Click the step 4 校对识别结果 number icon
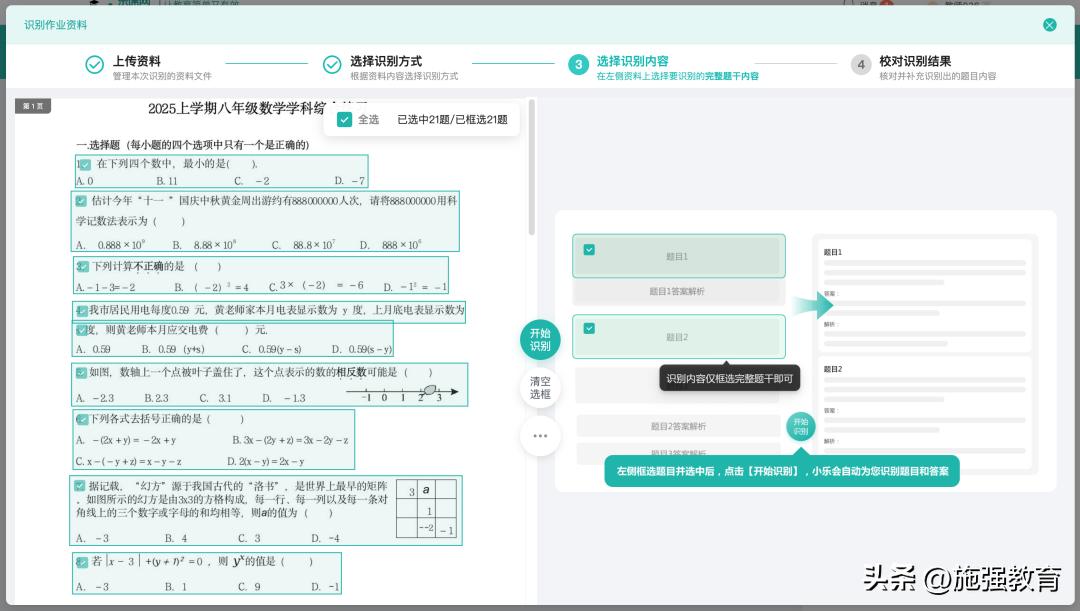 pyautogui.click(x=861, y=64)
